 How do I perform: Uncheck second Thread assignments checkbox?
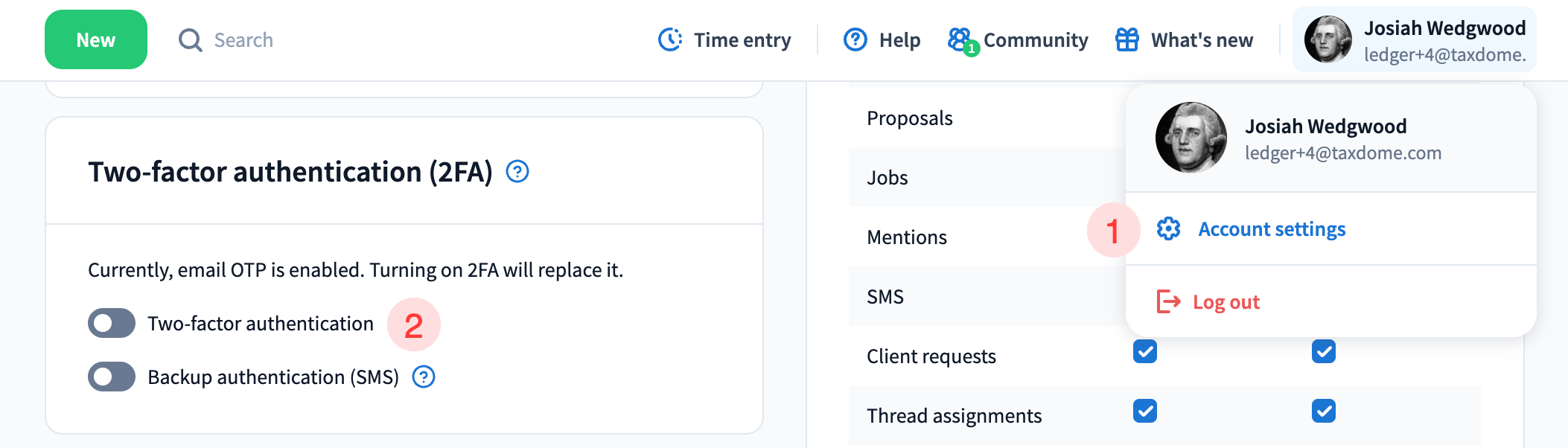(x=1324, y=411)
